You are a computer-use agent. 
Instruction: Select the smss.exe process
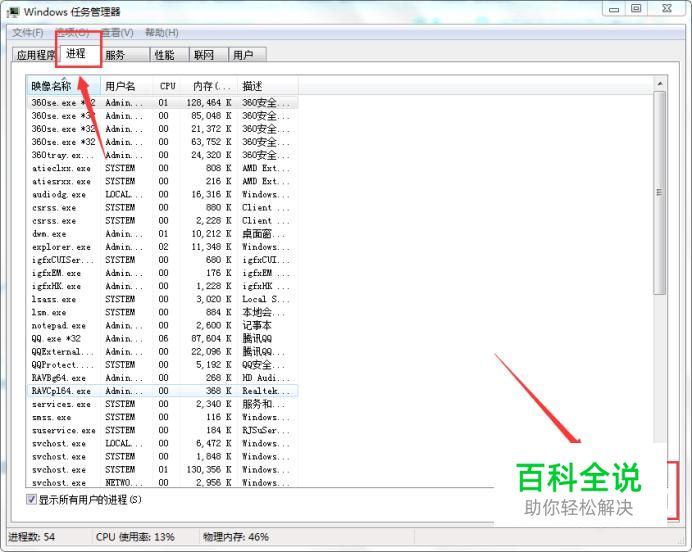coord(162,417)
